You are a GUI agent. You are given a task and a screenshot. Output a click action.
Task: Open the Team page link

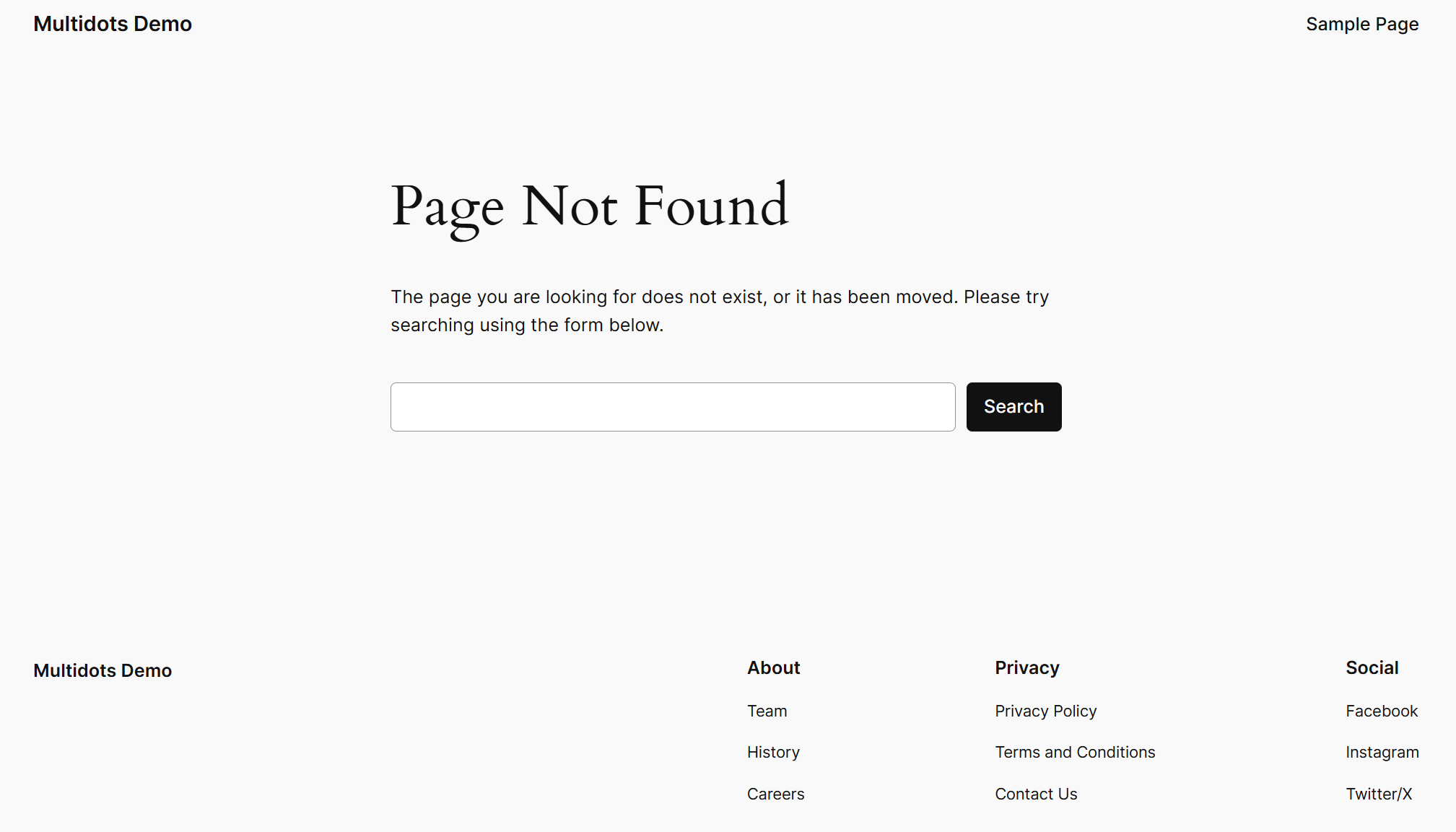click(x=767, y=710)
